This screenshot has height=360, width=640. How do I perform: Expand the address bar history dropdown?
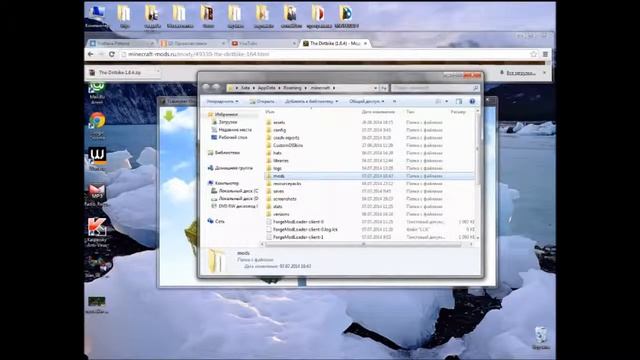(x=375, y=88)
